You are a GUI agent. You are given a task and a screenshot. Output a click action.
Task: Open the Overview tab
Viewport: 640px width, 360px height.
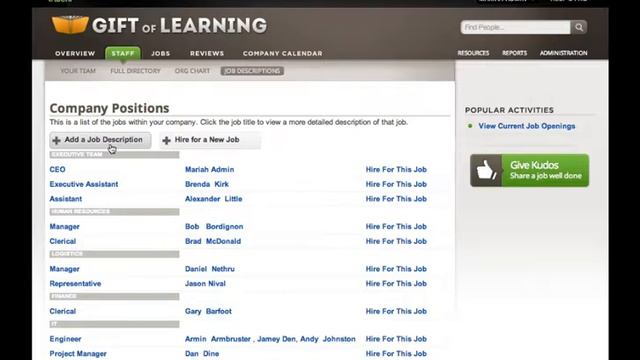[75, 53]
